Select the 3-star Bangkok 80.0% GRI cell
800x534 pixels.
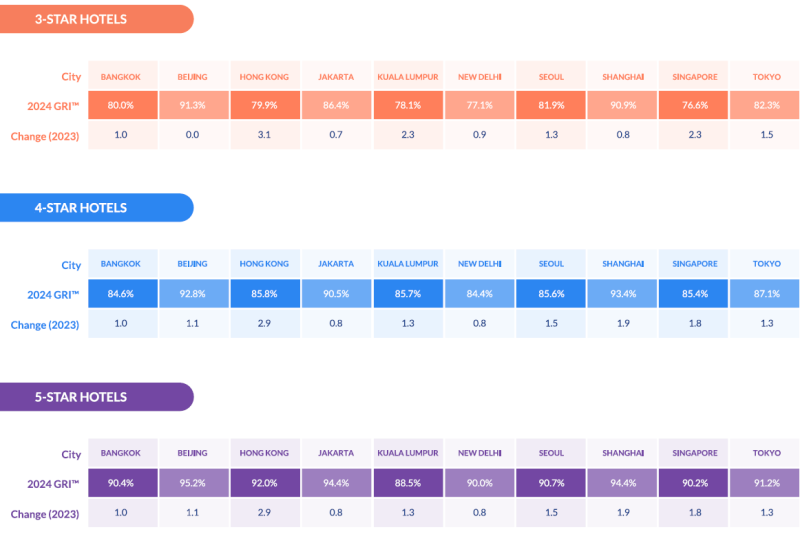coord(122,105)
